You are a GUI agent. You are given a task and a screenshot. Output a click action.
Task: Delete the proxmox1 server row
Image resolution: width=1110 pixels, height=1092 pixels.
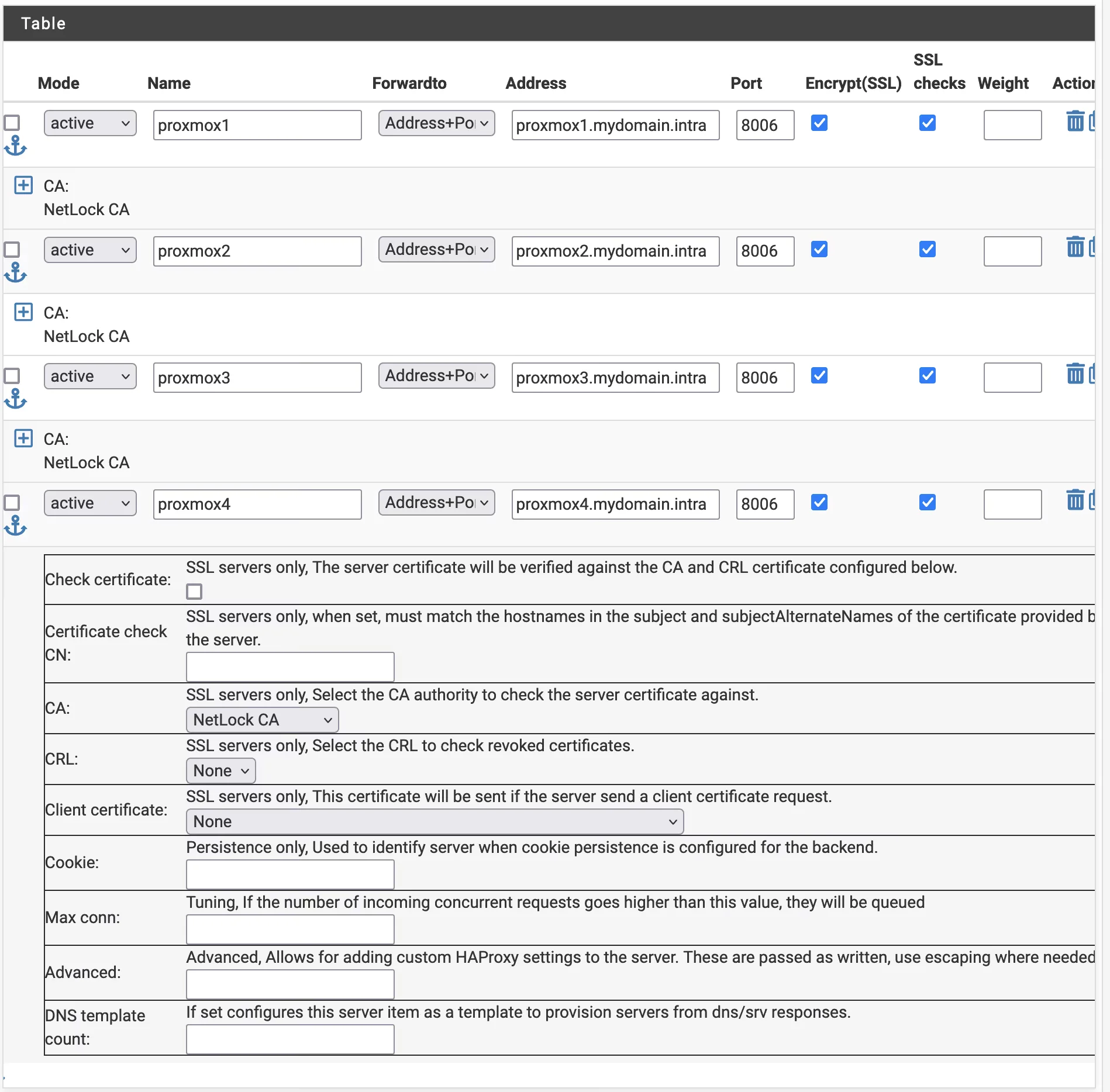pos(1075,122)
